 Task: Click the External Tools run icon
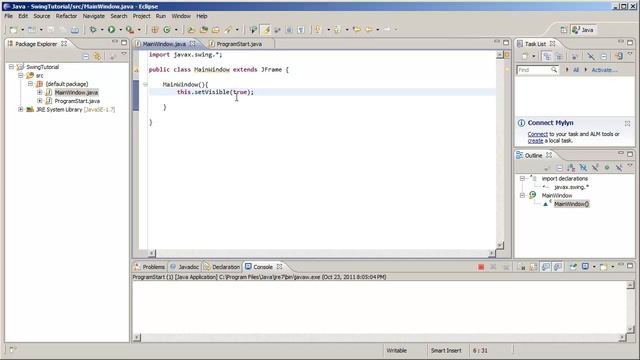tap(129, 29)
